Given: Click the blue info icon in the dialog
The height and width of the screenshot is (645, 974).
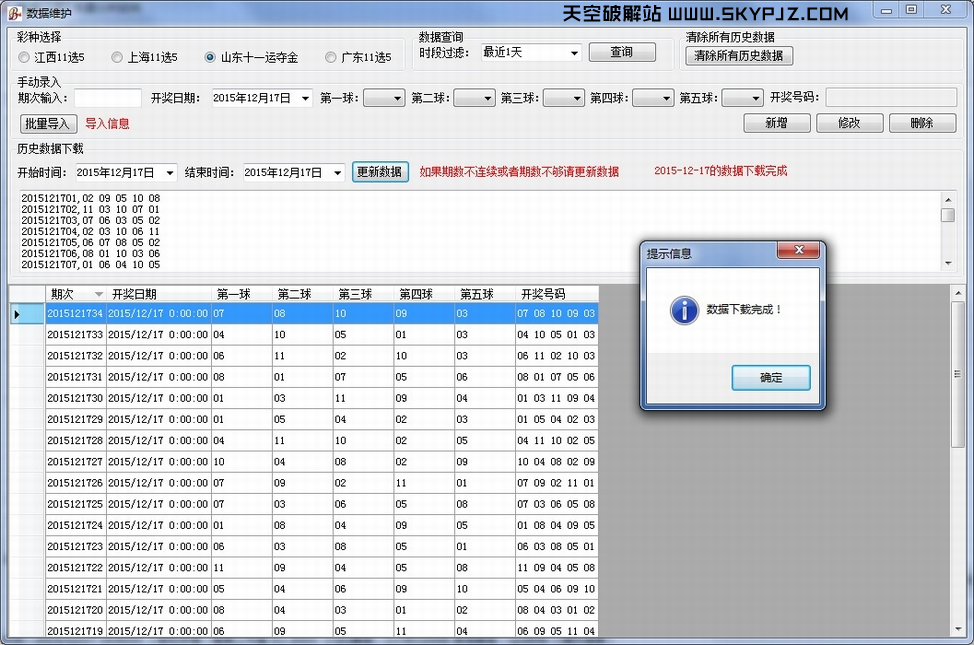Looking at the screenshot, I should pos(683,310).
